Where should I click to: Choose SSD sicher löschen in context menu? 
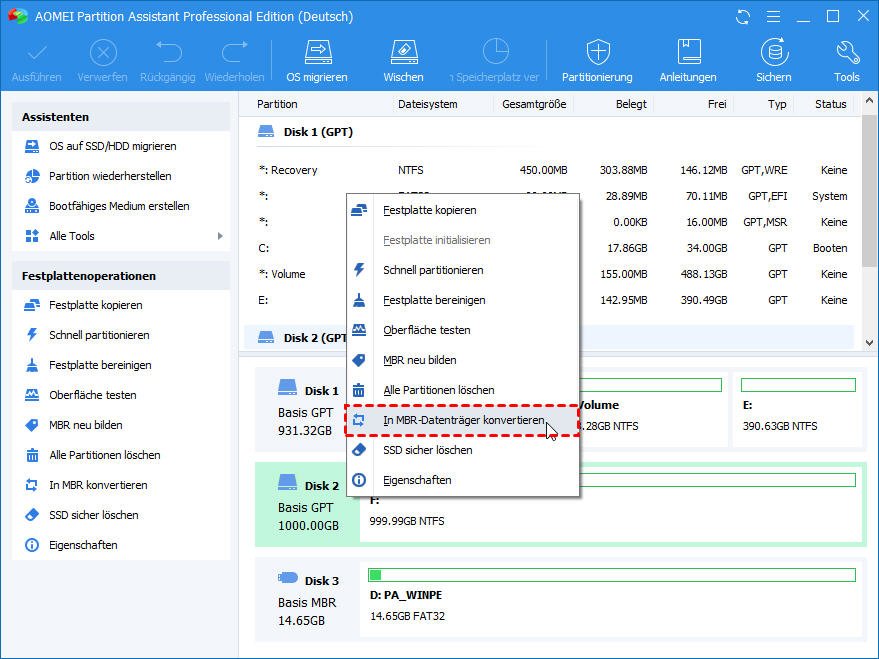(462, 451)
